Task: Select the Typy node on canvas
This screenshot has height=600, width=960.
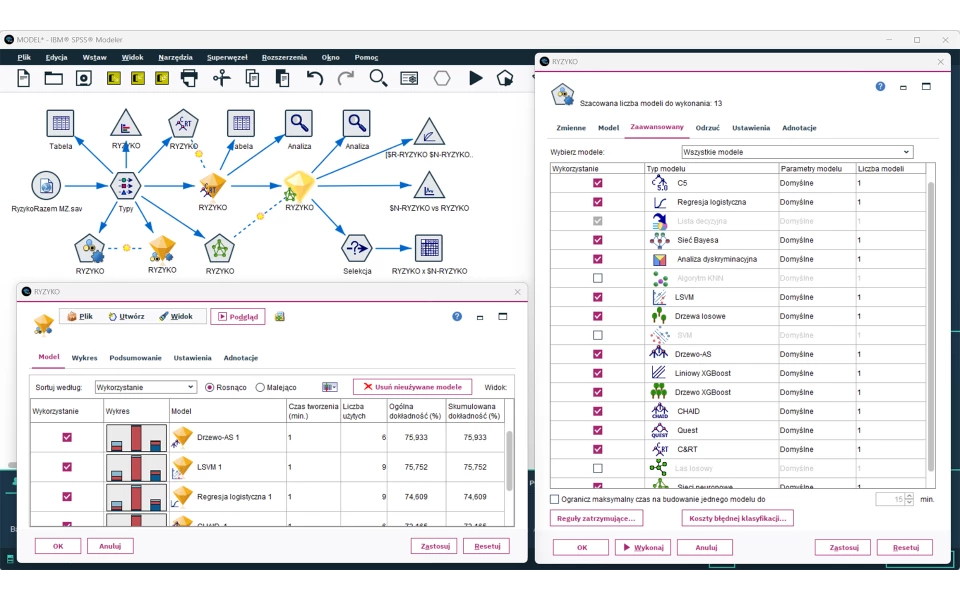Action: point(126,186)
